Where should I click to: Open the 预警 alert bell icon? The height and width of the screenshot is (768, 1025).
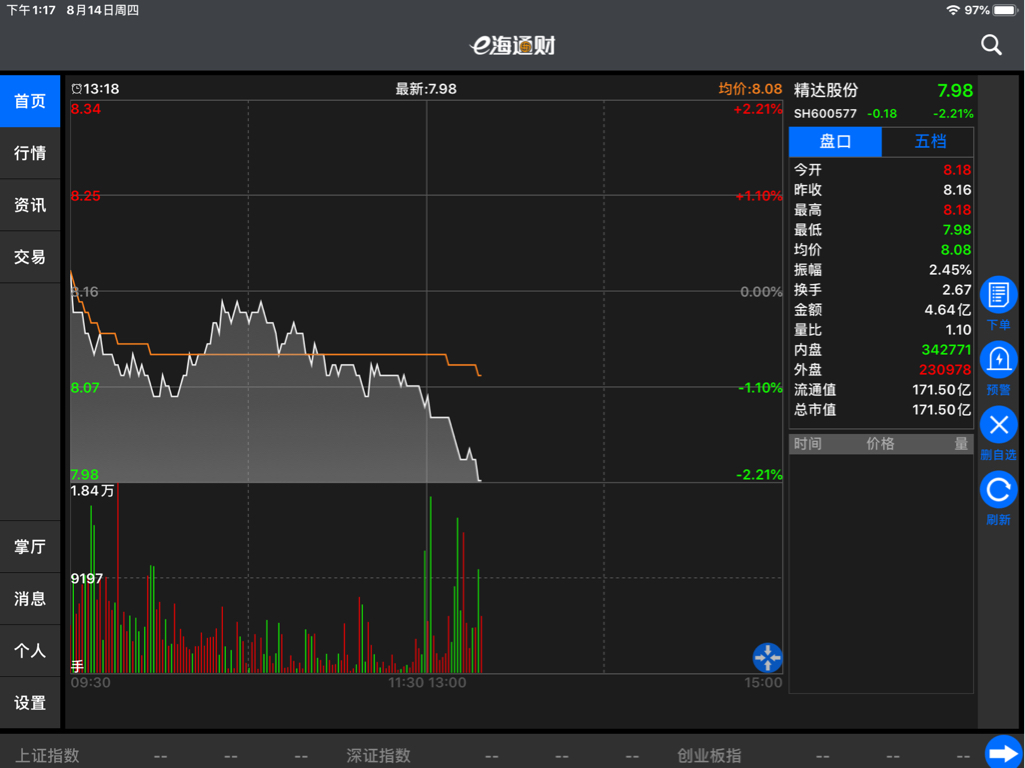[998, 360]
